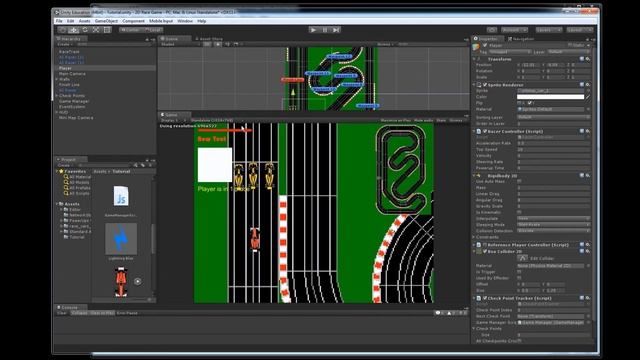Click the Edit Collider icon button

point(522,258)
